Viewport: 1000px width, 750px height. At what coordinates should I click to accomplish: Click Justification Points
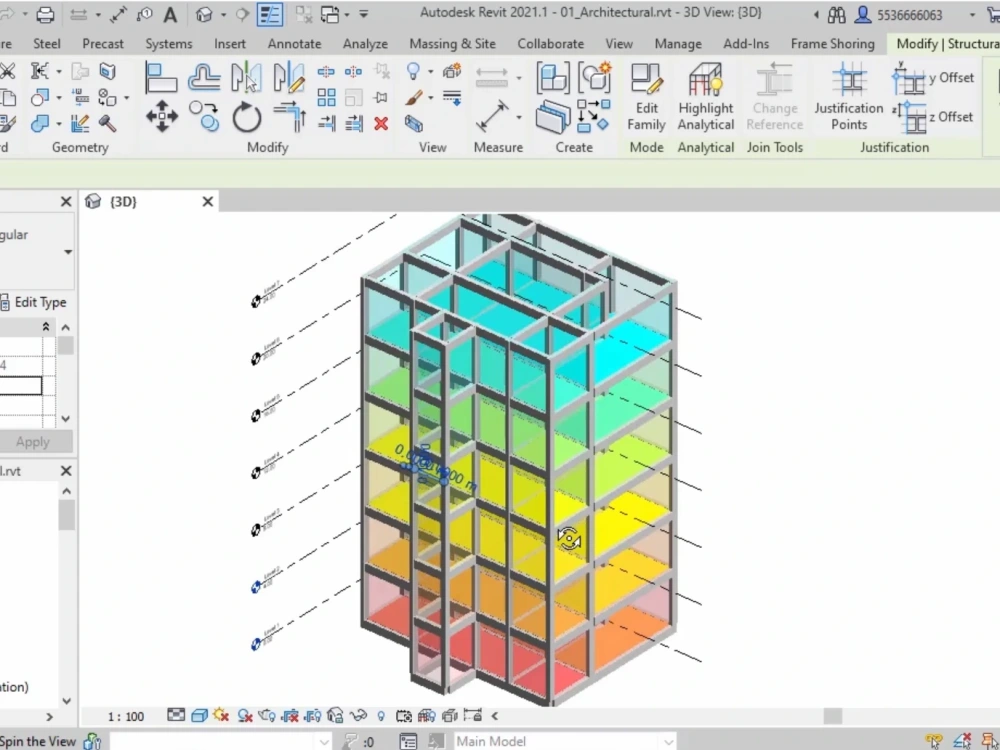tap(848, 98)
